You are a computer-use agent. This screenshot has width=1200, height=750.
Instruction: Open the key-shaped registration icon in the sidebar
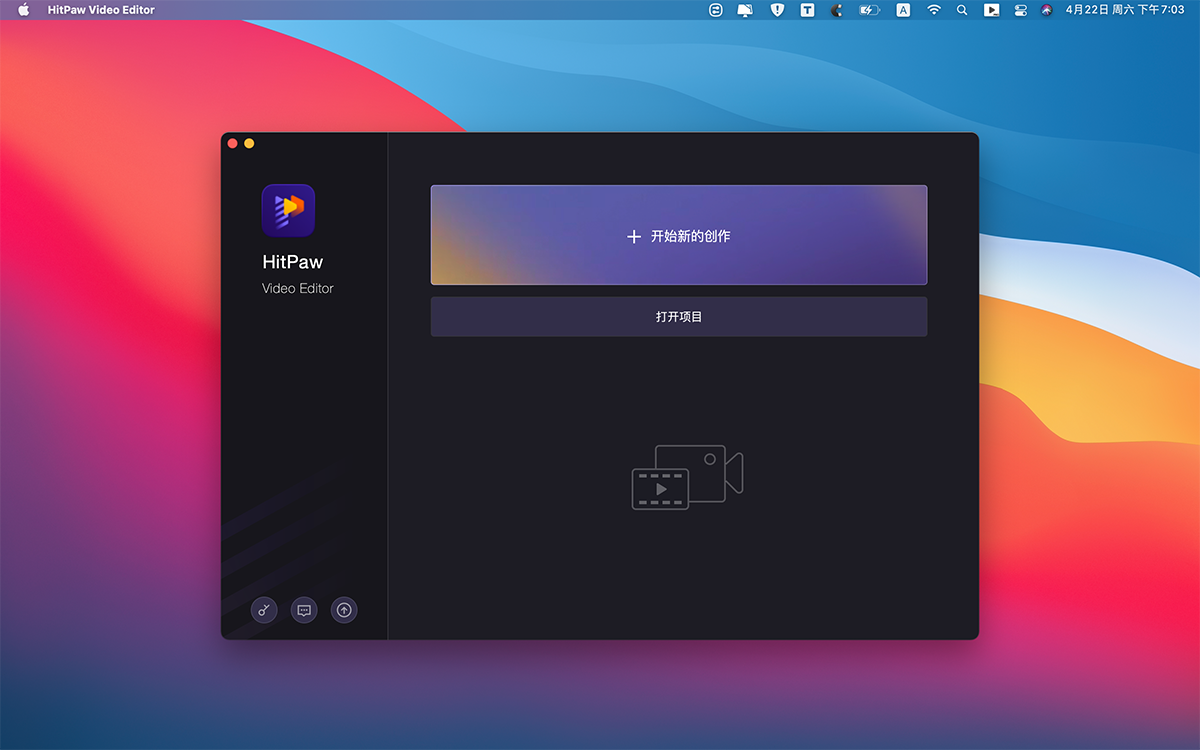pos(264,610)
